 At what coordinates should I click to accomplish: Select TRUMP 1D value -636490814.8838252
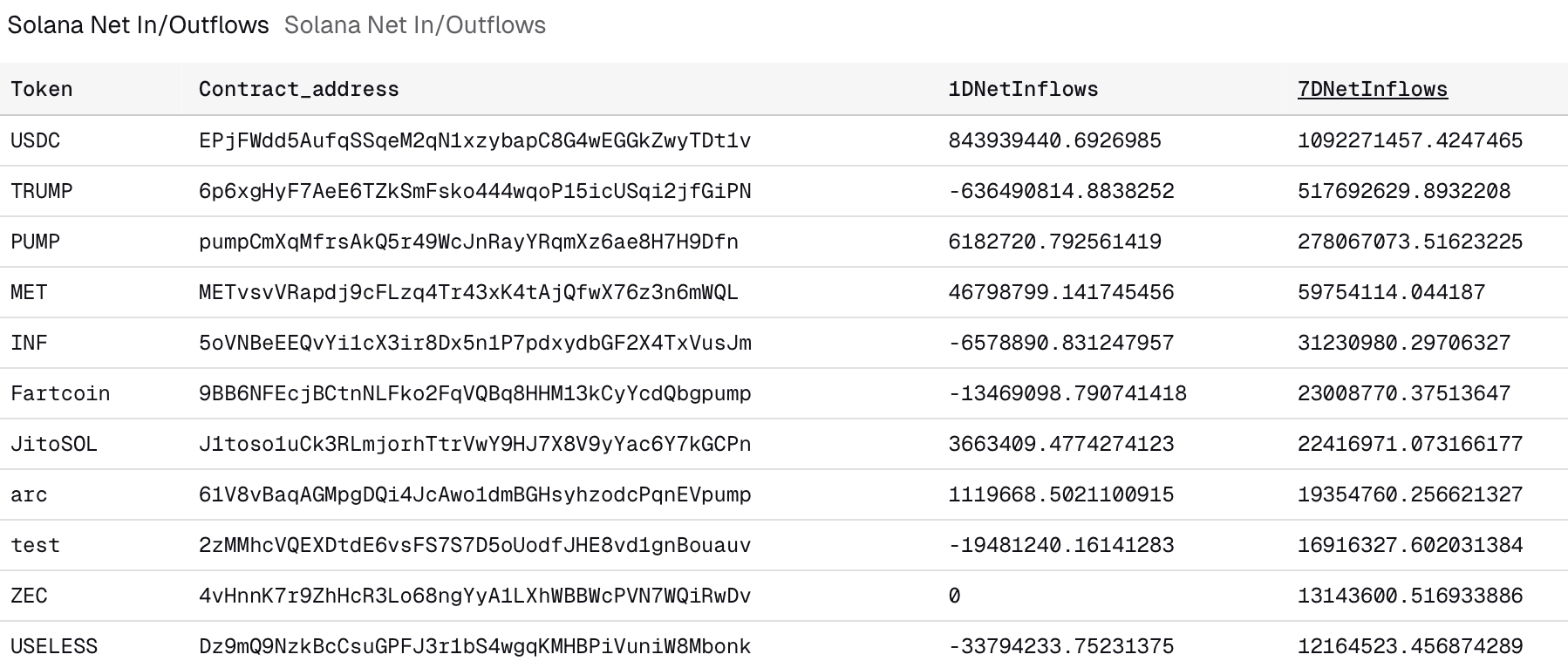(1061, 191)
